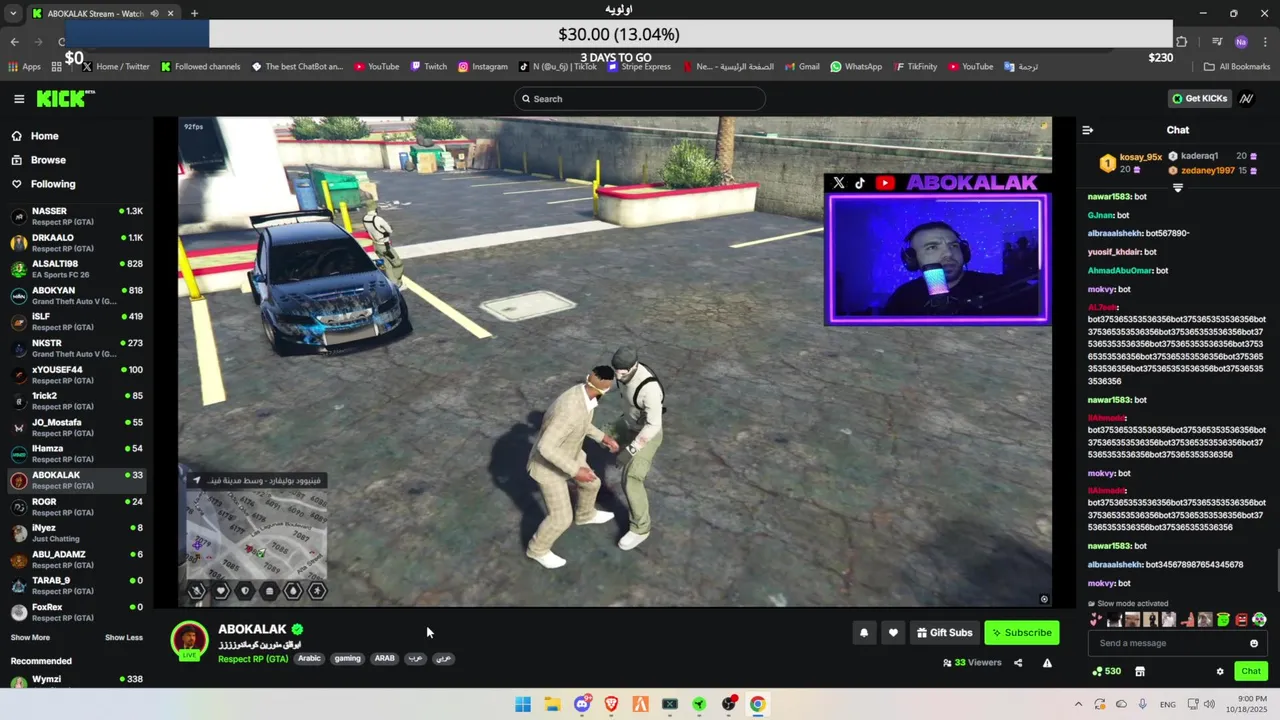Collapse followed channels with Show Less
1280x720 pixels.
click(124, 638)
